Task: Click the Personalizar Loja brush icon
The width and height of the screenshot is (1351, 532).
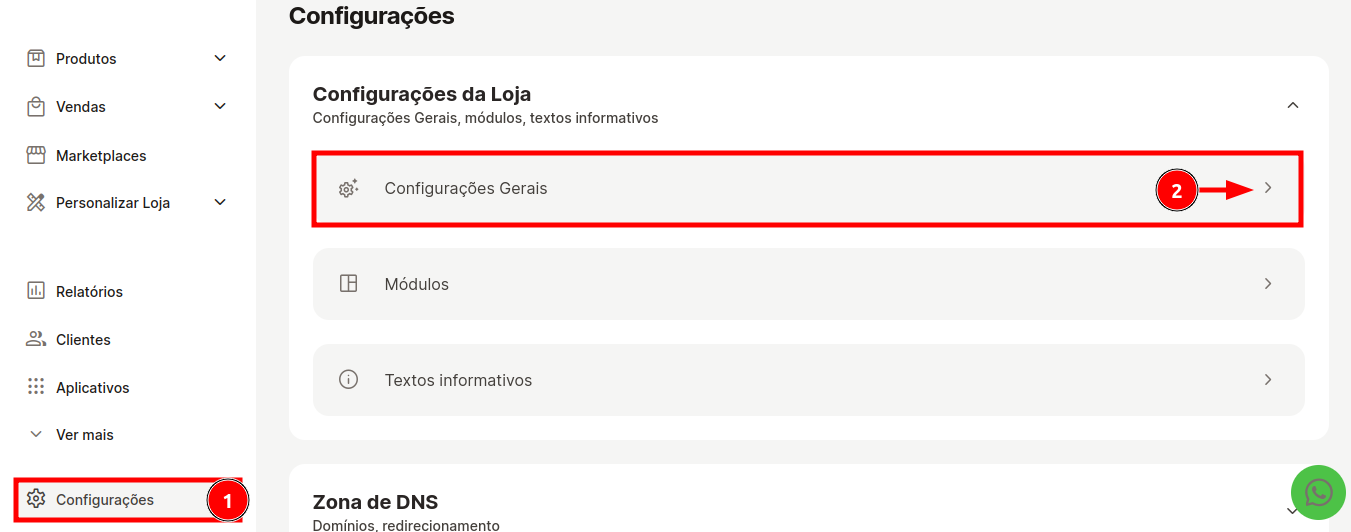Action: coord(36,203)
